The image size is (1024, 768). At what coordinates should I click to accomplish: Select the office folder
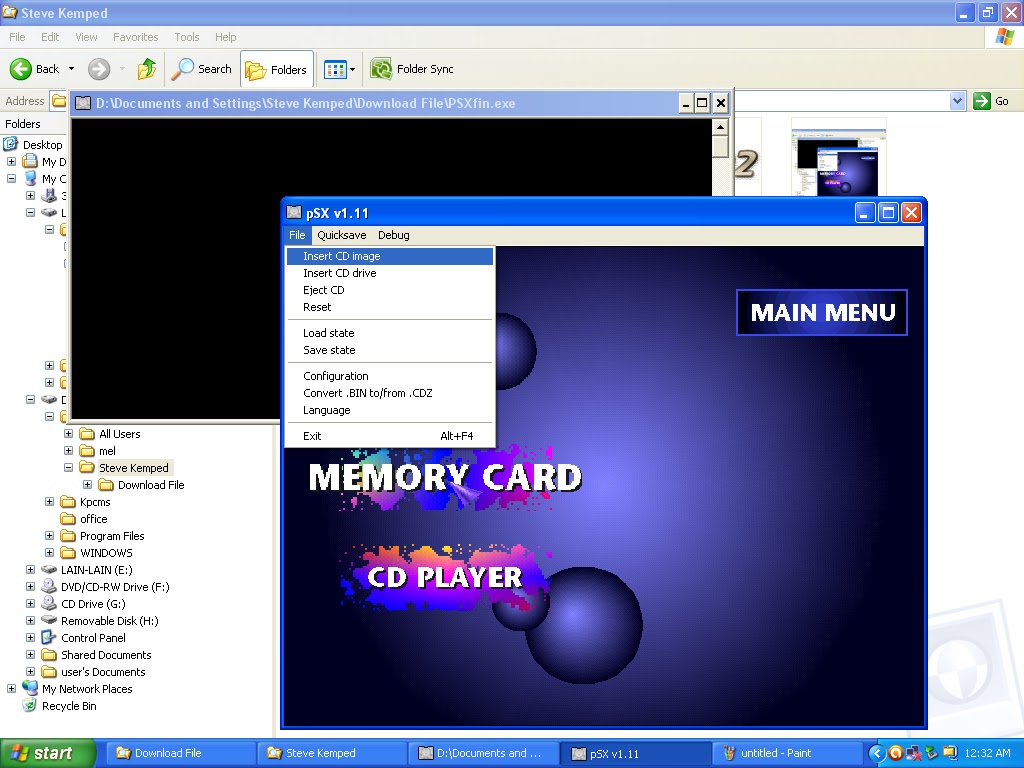click(93, 519)
